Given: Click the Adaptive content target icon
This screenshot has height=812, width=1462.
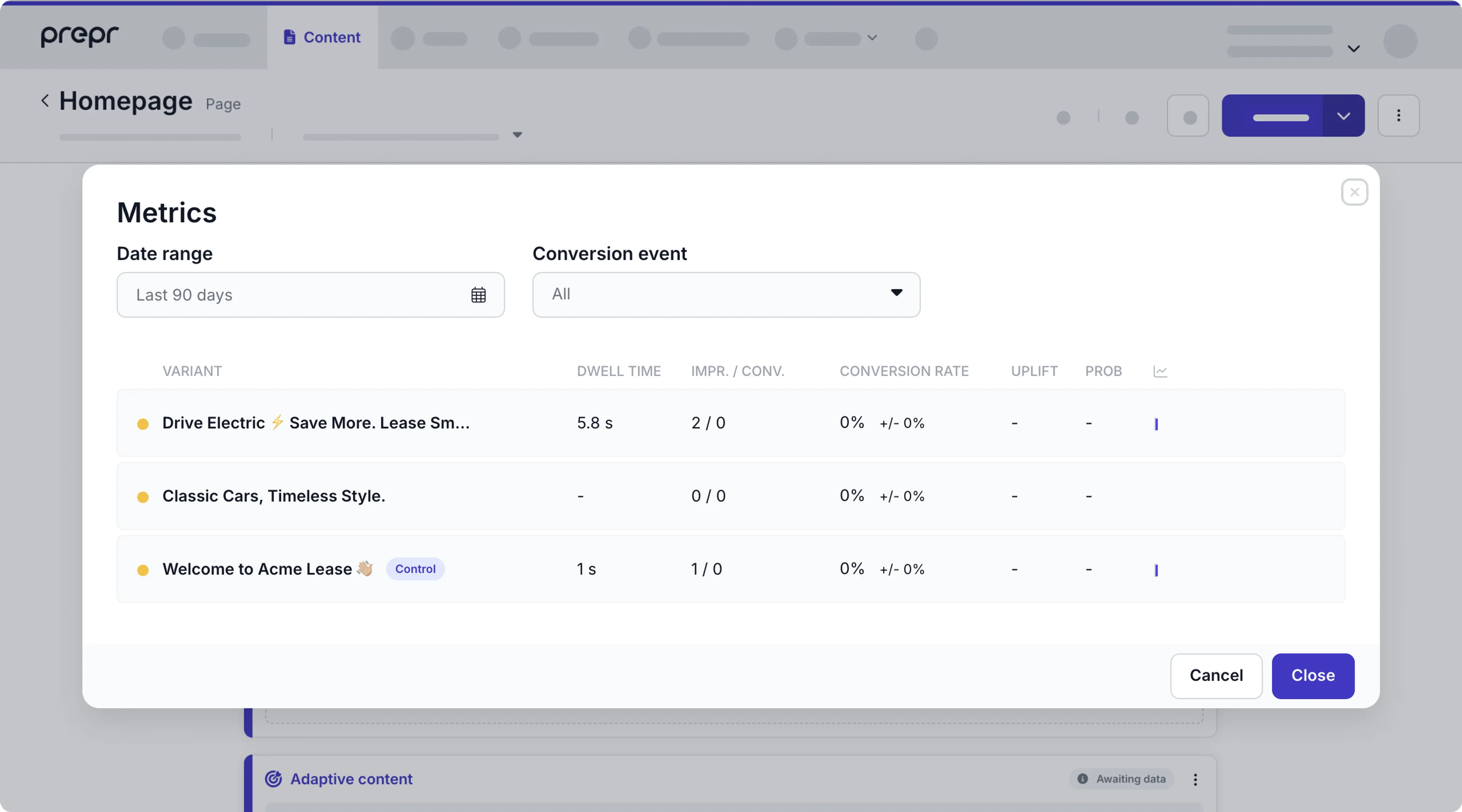Looking at the screenshot, I should click(x=273, y=779).
